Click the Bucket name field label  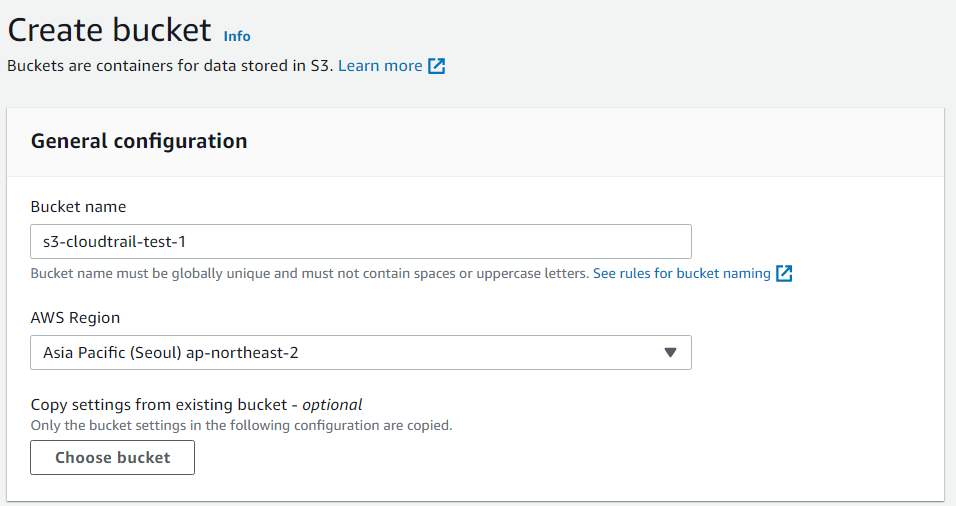(79, 207)
